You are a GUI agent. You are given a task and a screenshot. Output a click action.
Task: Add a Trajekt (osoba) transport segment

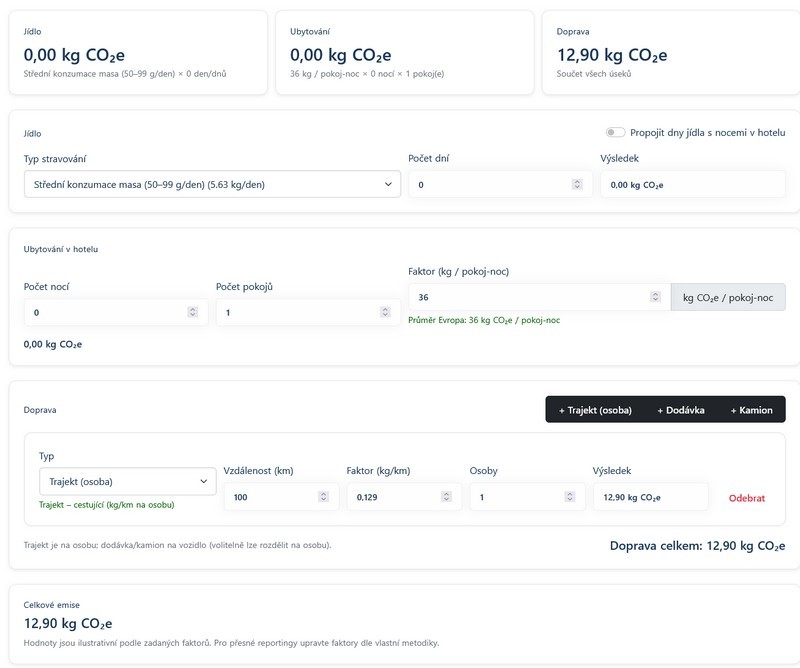[x=595, y=410]
